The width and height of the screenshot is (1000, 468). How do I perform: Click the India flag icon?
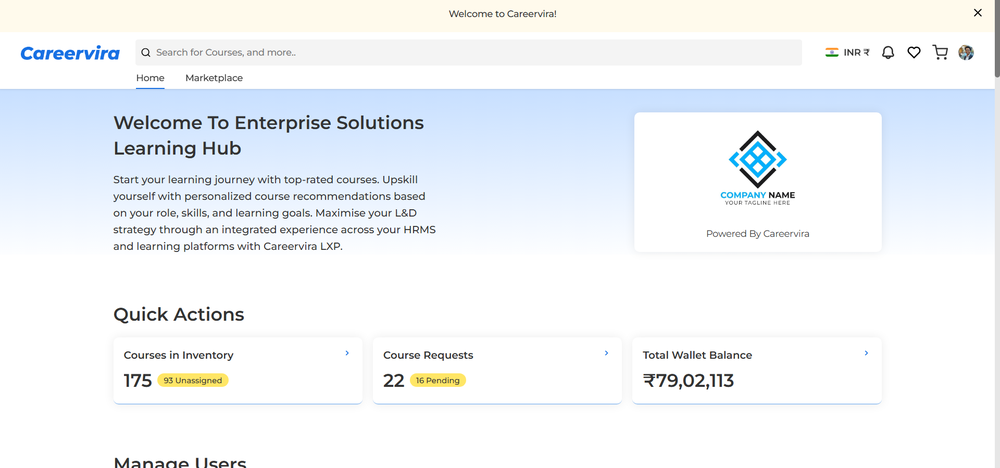832,52
